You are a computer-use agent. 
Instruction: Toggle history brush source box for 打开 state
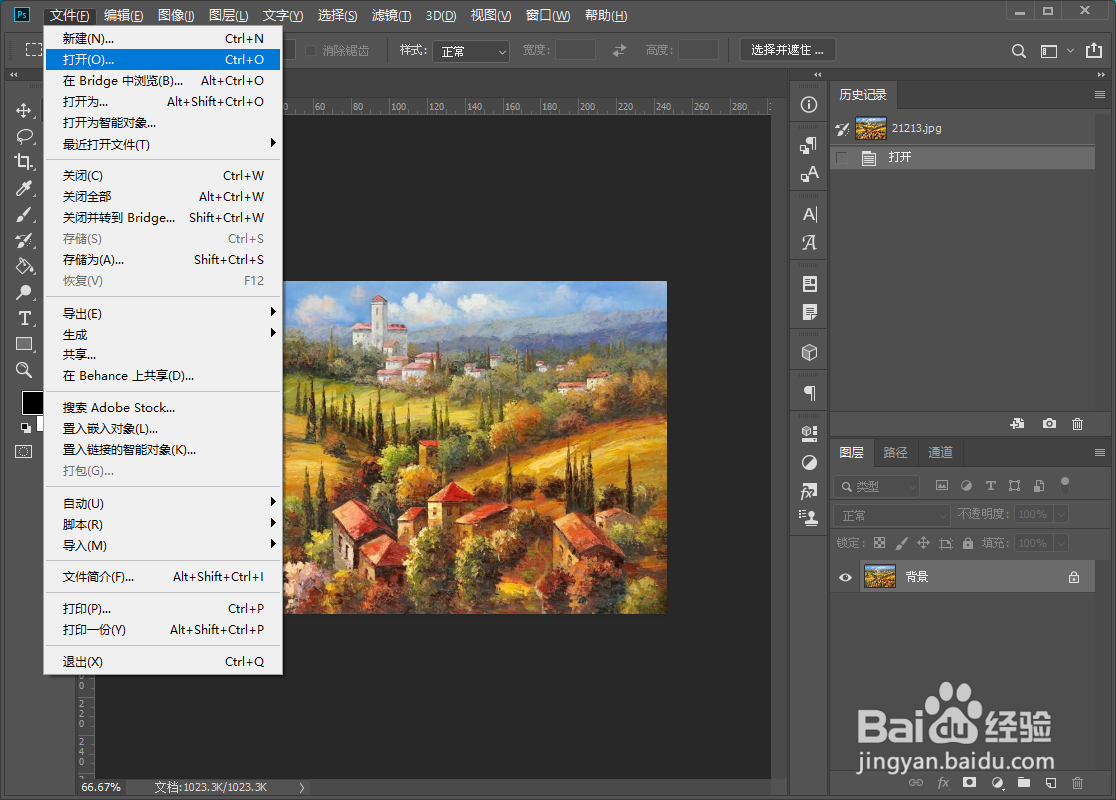(843, 157)
